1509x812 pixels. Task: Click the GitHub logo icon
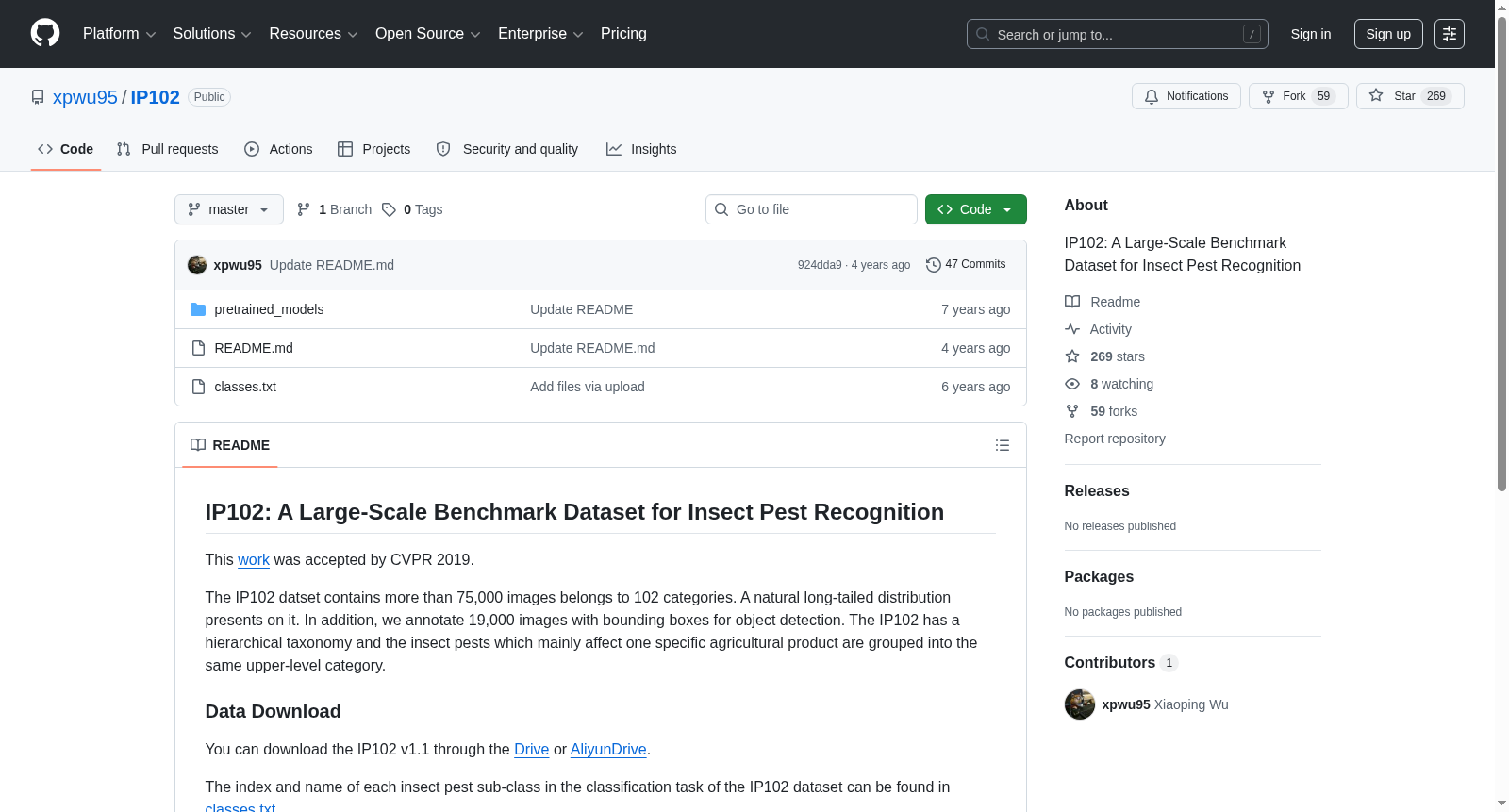[45, 33]
